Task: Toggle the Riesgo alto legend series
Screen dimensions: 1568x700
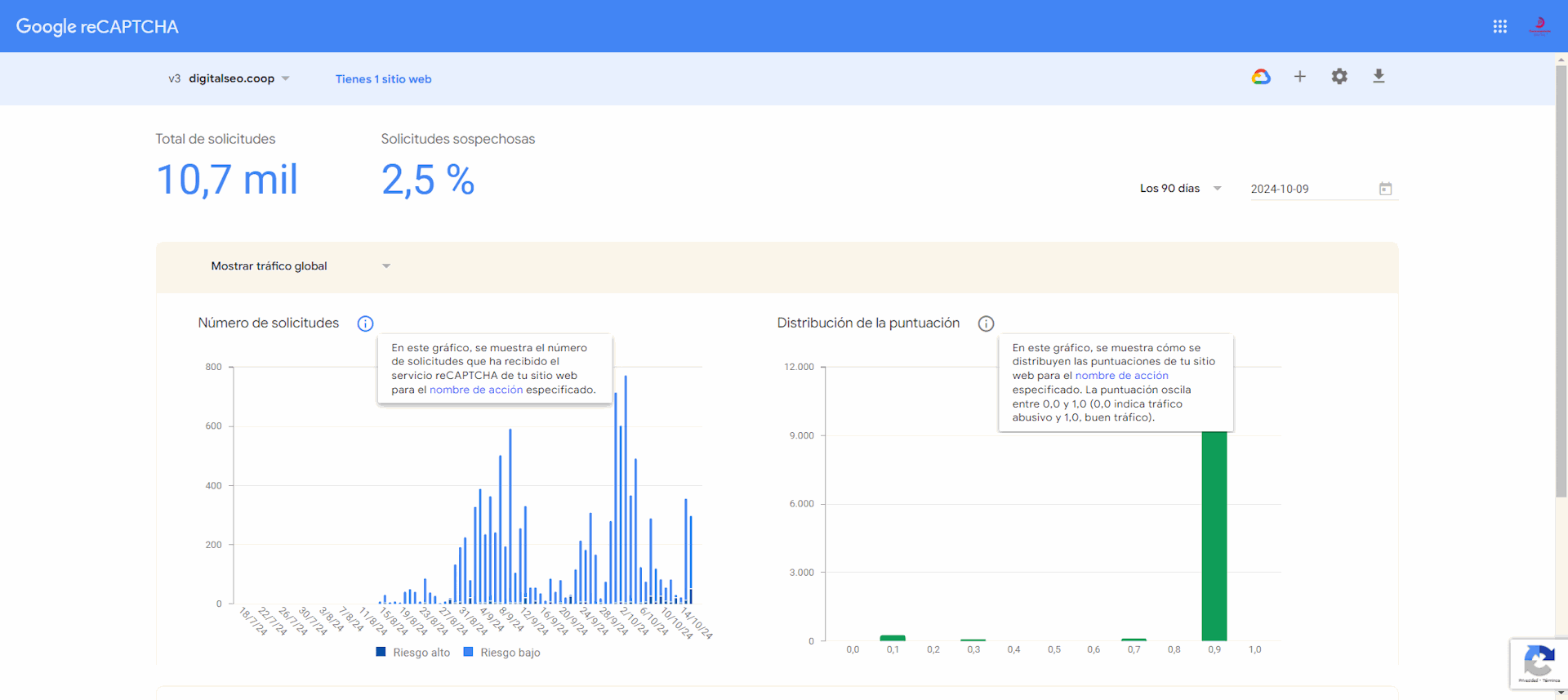Action: click(x=412, y=653)
